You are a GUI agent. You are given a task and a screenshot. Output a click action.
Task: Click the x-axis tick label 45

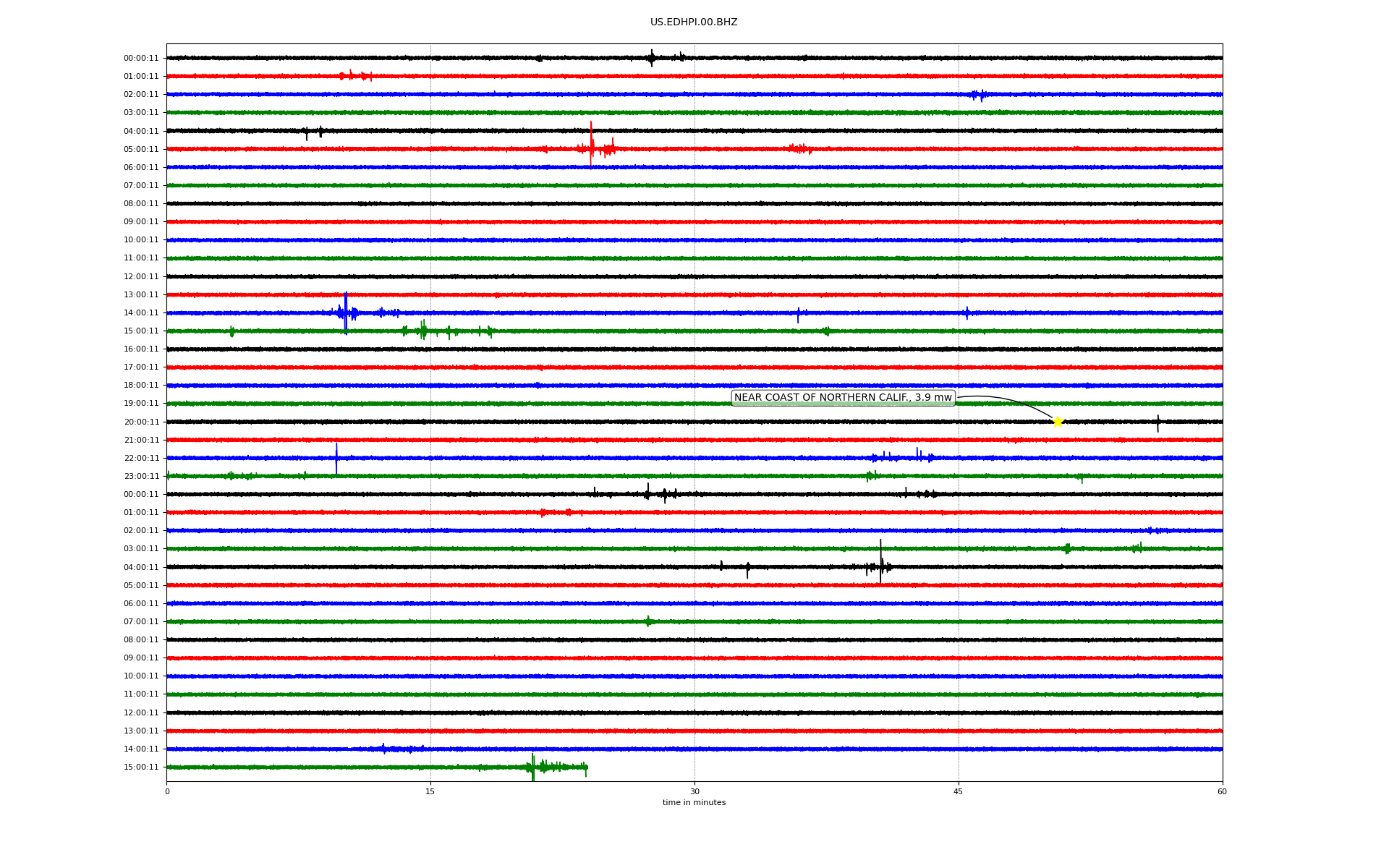pyautogui.click(x=959, y=791)
